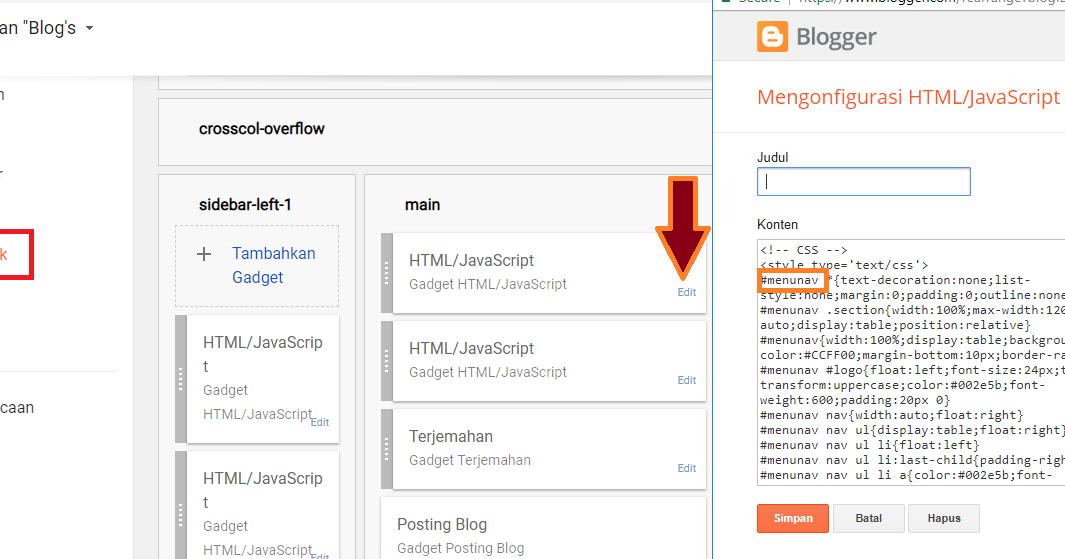Select the Posting Blog gadget card
This screenshot has width=1065, height=559.
(543, 528)
